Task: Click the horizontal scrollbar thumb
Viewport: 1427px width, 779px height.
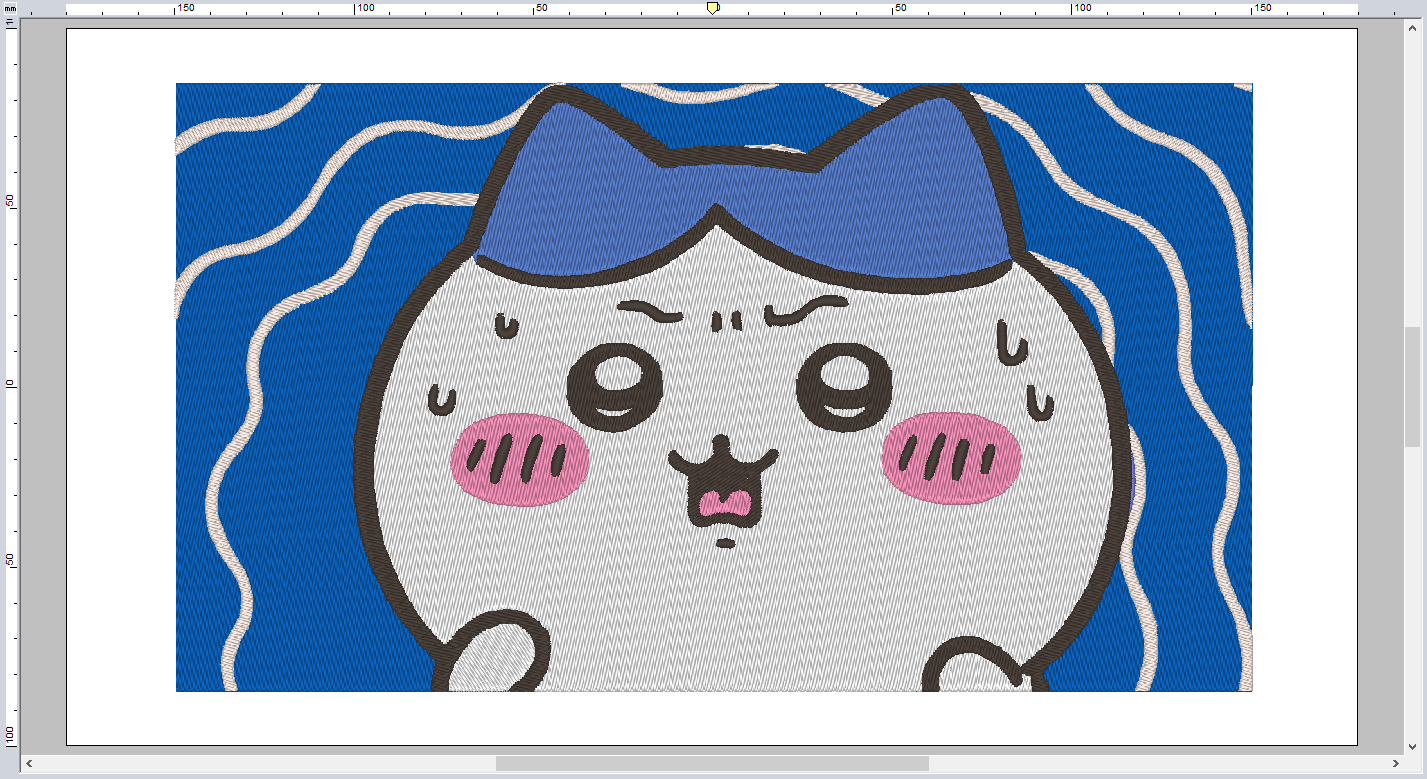Action: [712, 763]
